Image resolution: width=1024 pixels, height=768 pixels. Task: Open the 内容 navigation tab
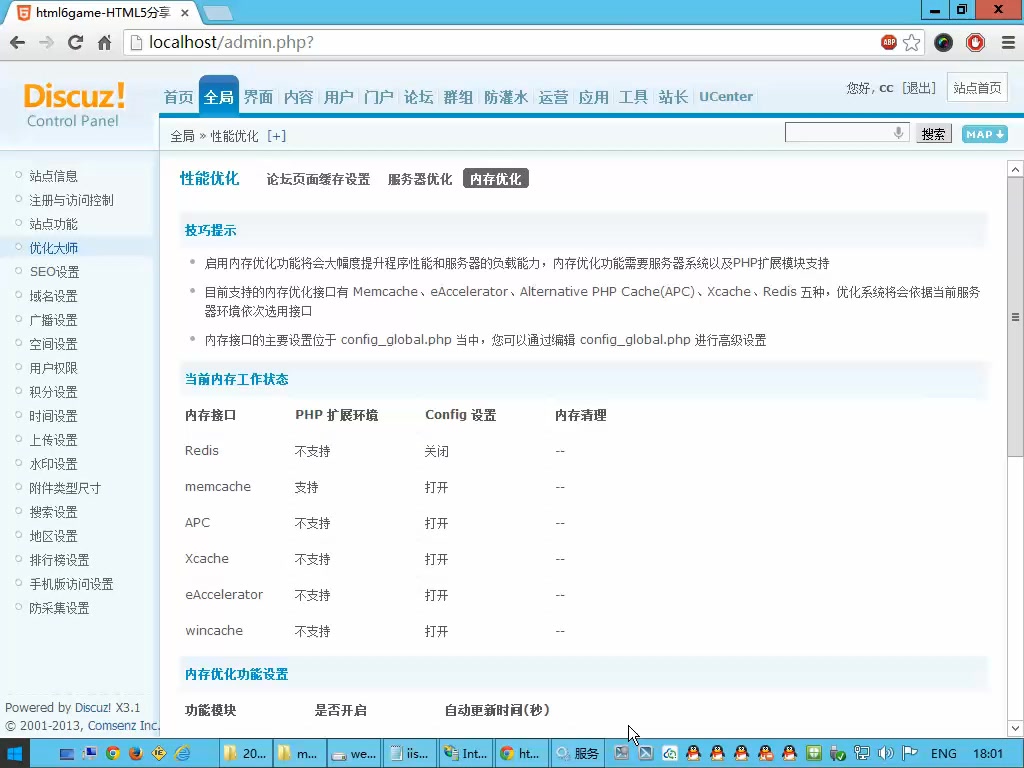tap(298, 97)
